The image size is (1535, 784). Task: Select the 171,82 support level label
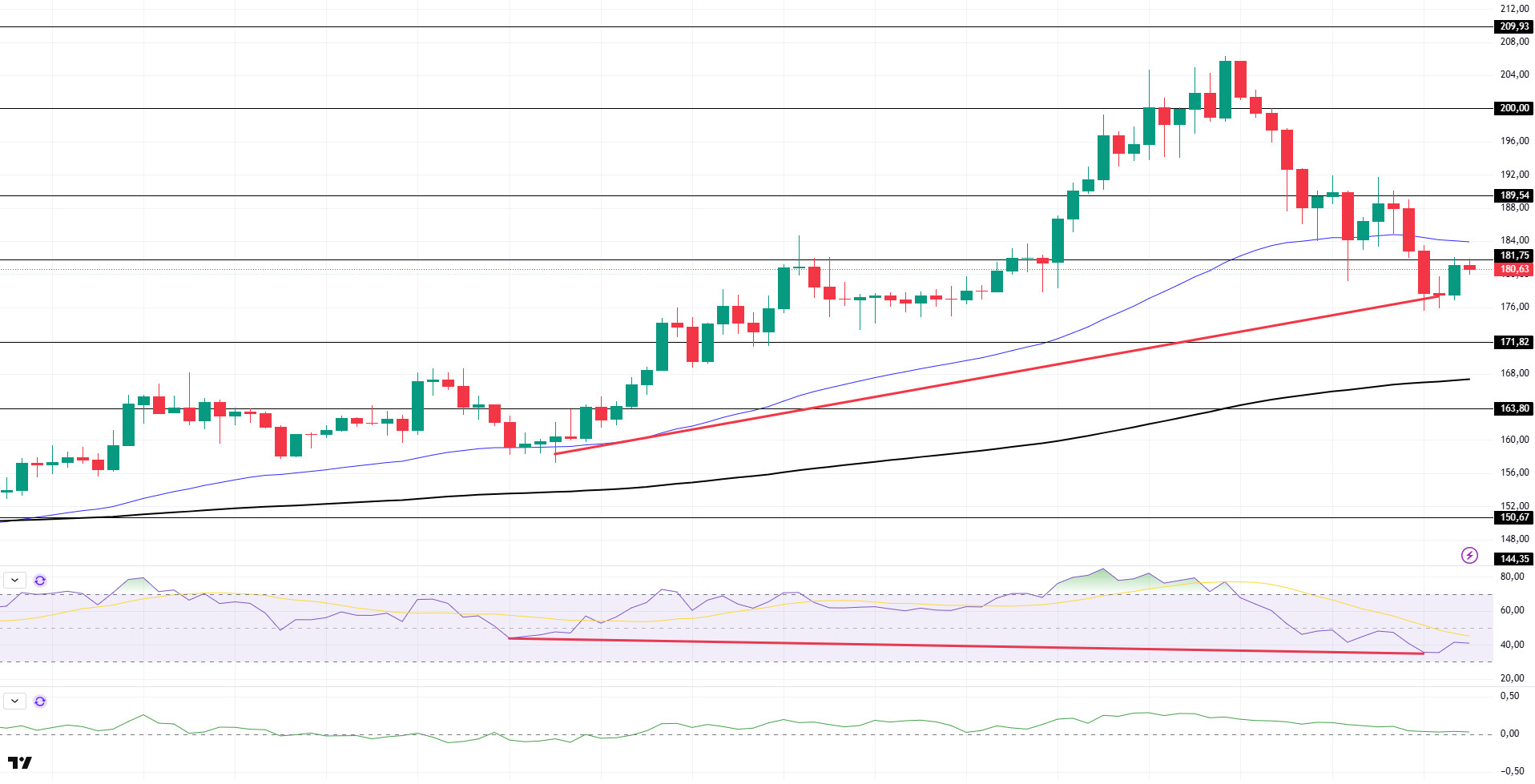(1513, 342)
